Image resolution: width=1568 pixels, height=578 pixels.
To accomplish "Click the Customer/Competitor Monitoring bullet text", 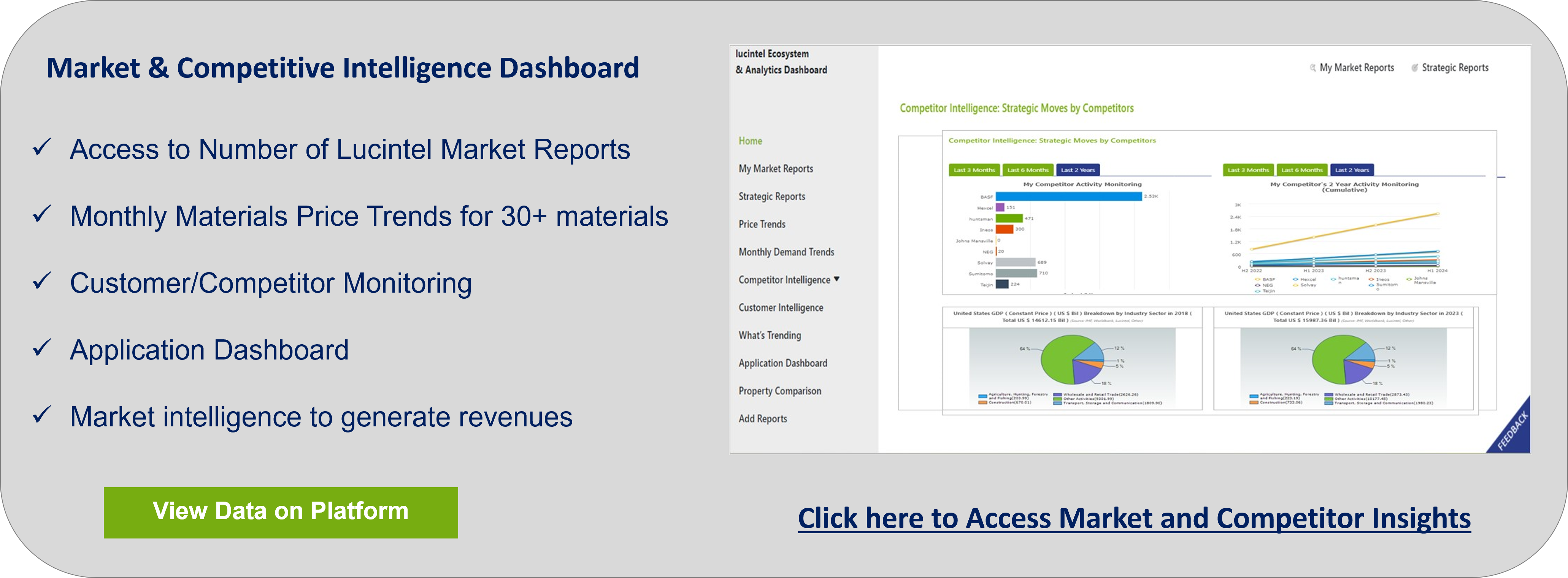I will click(x=271, y=283).
